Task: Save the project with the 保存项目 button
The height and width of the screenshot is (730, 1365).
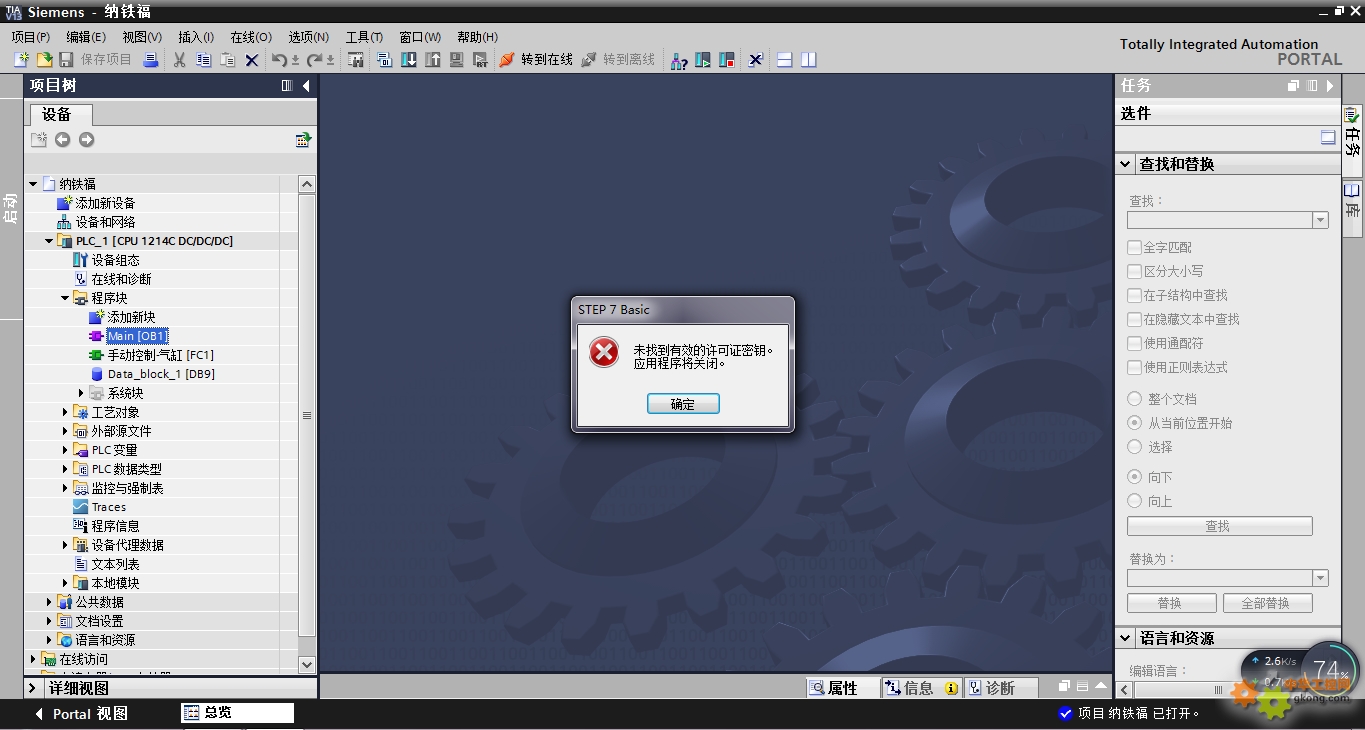Action: point(96,60)
